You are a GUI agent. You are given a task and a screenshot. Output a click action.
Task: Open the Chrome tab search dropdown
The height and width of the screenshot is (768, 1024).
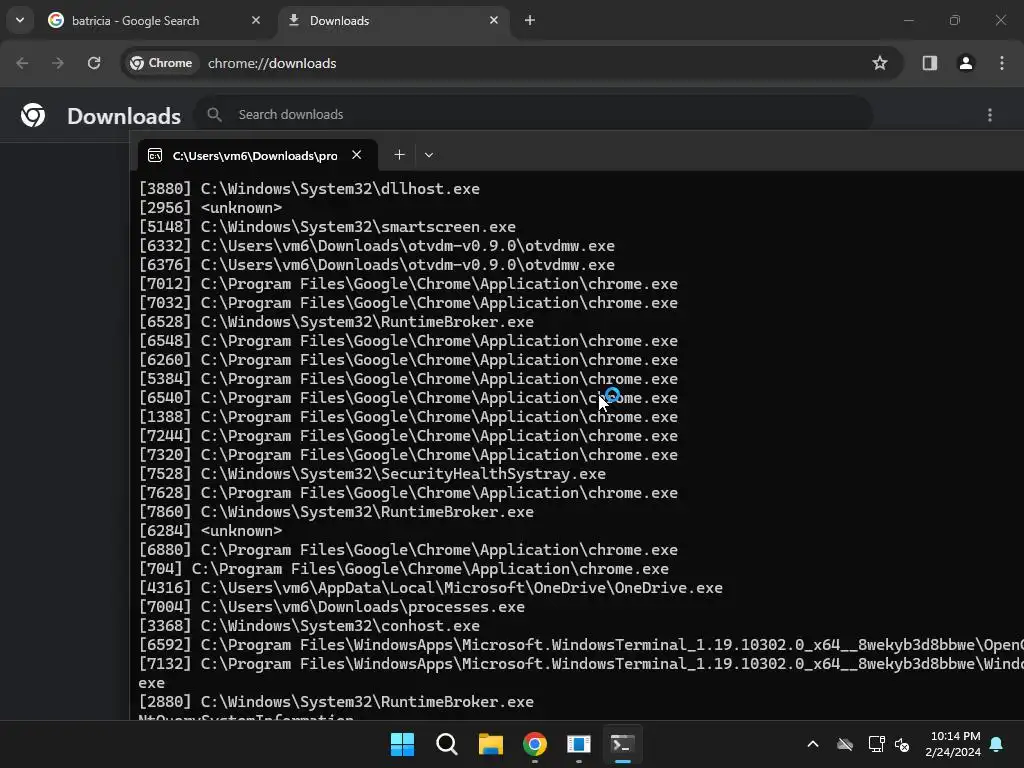(x=20, y=20)
